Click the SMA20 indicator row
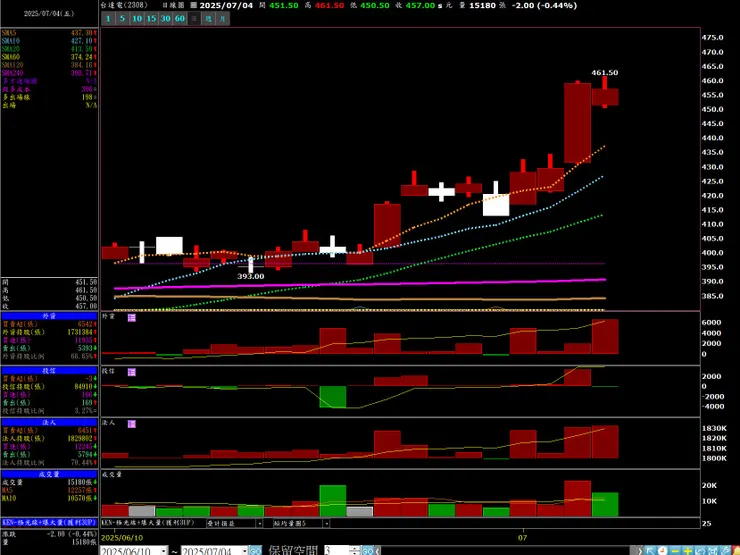Screen dimensions: 740x555 (x=49, y=49)
